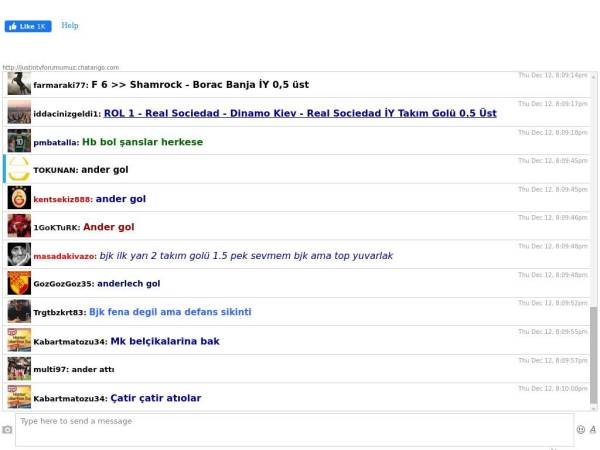
Task: Click the Facebook Like 1K button
Action: (27, 26)
